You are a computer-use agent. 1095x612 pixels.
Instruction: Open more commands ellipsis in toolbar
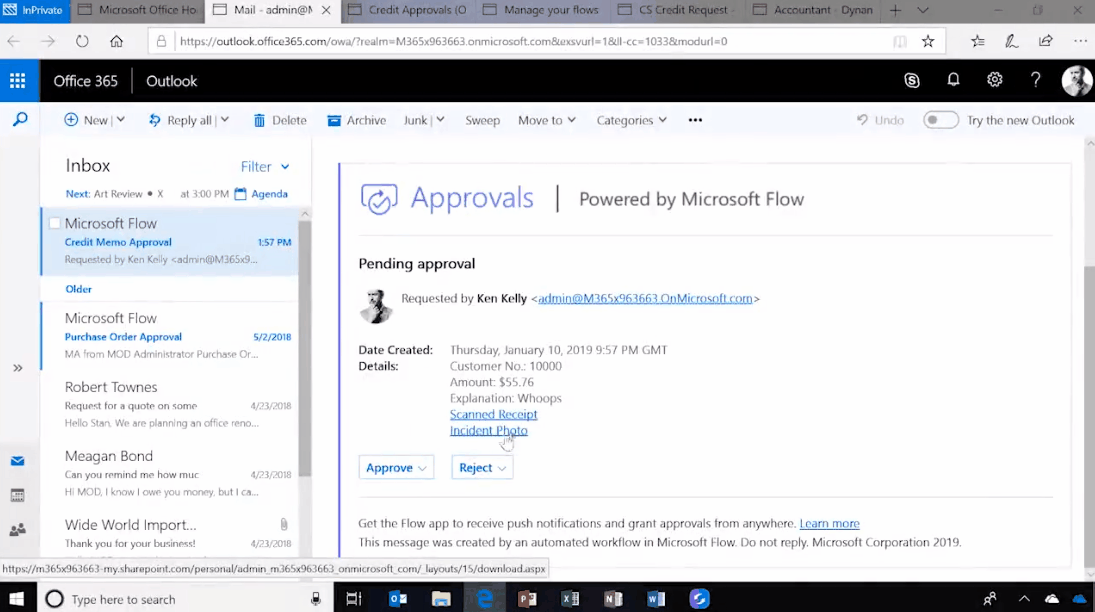click(x=695, y=120)
